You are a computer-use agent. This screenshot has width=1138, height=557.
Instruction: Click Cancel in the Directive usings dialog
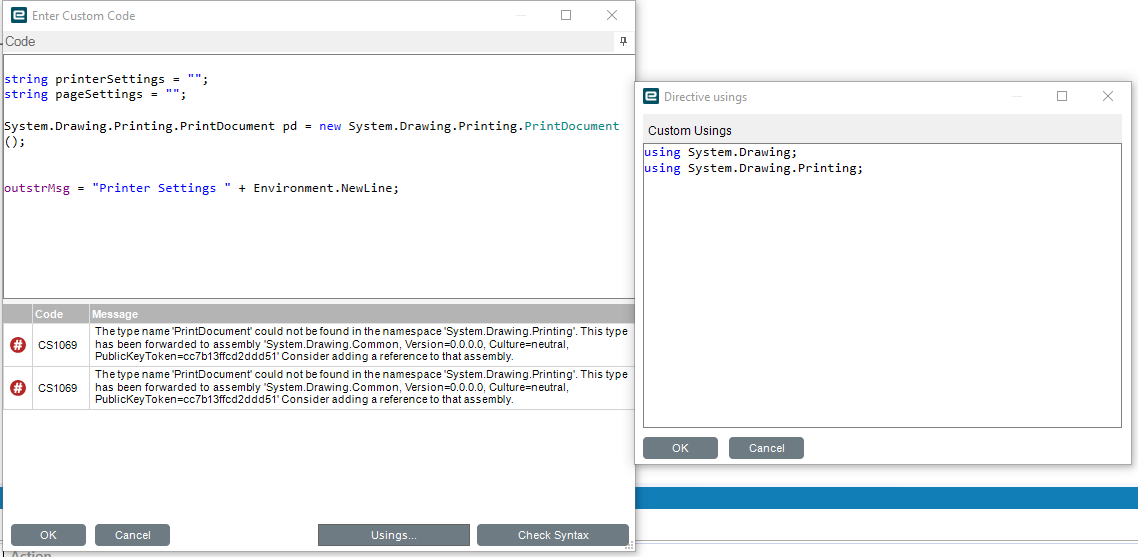click(766, 448)
